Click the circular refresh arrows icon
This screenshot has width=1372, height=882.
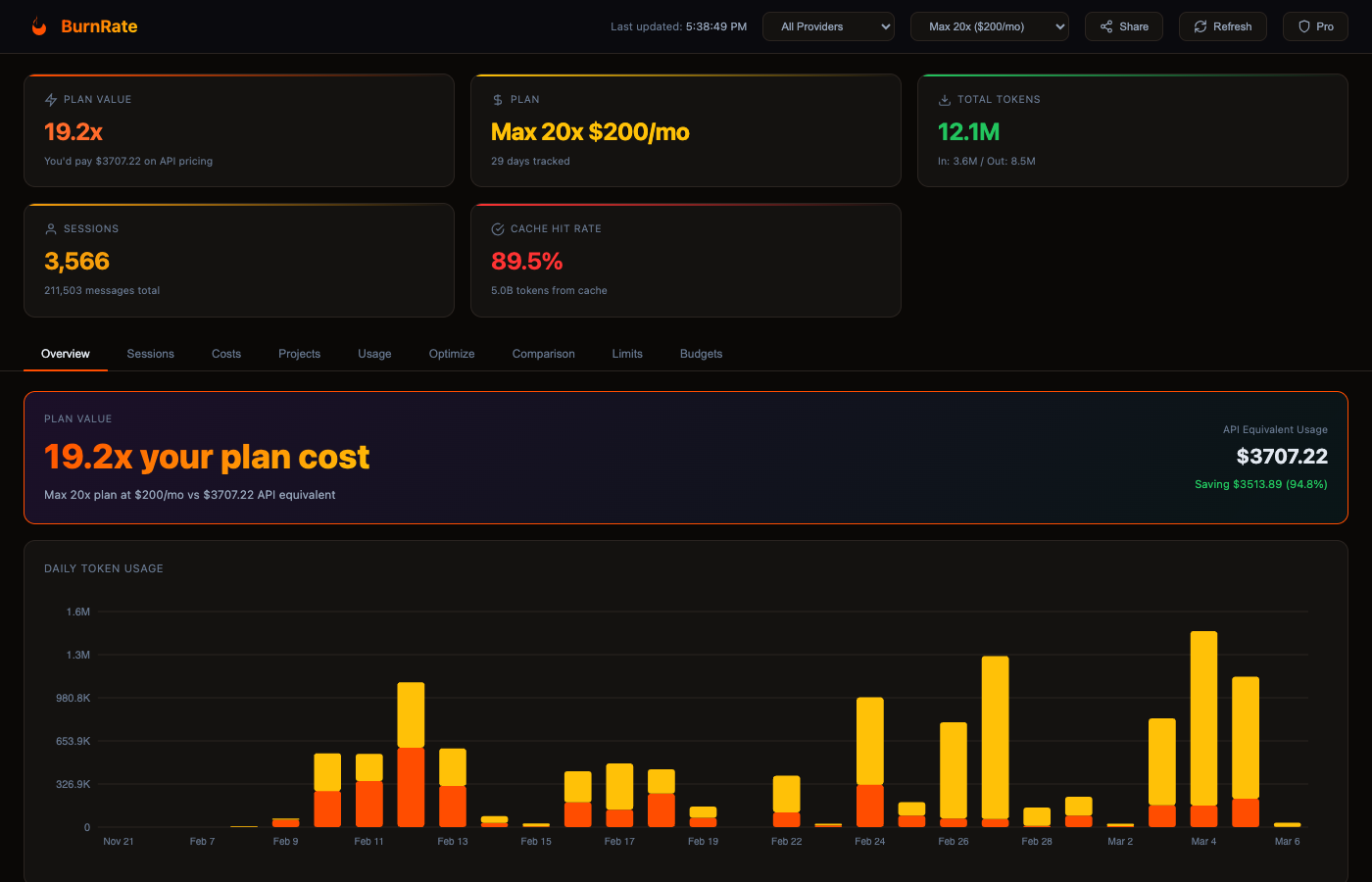tap(1201, 26)
